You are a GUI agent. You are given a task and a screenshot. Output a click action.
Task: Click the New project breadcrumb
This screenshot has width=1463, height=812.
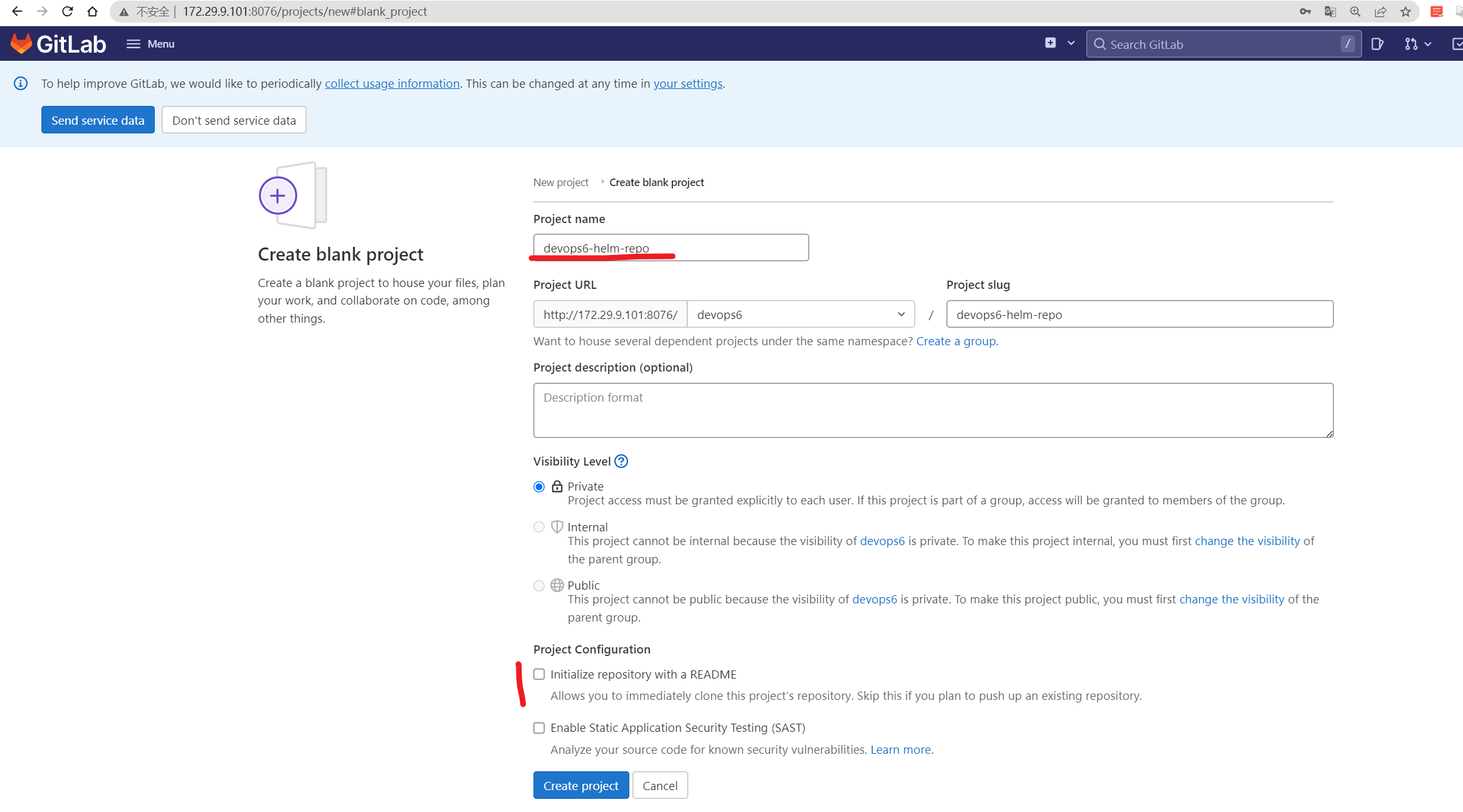561,182
